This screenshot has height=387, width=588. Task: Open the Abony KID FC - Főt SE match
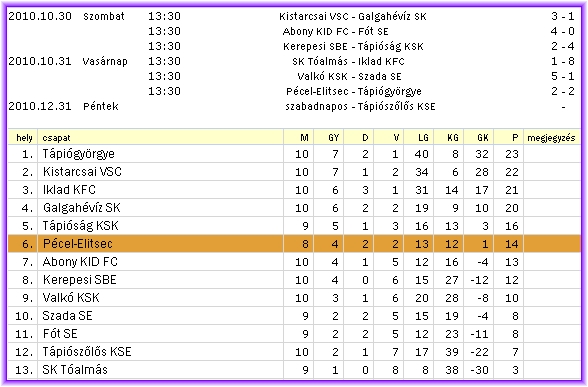(x=335, y=32)
